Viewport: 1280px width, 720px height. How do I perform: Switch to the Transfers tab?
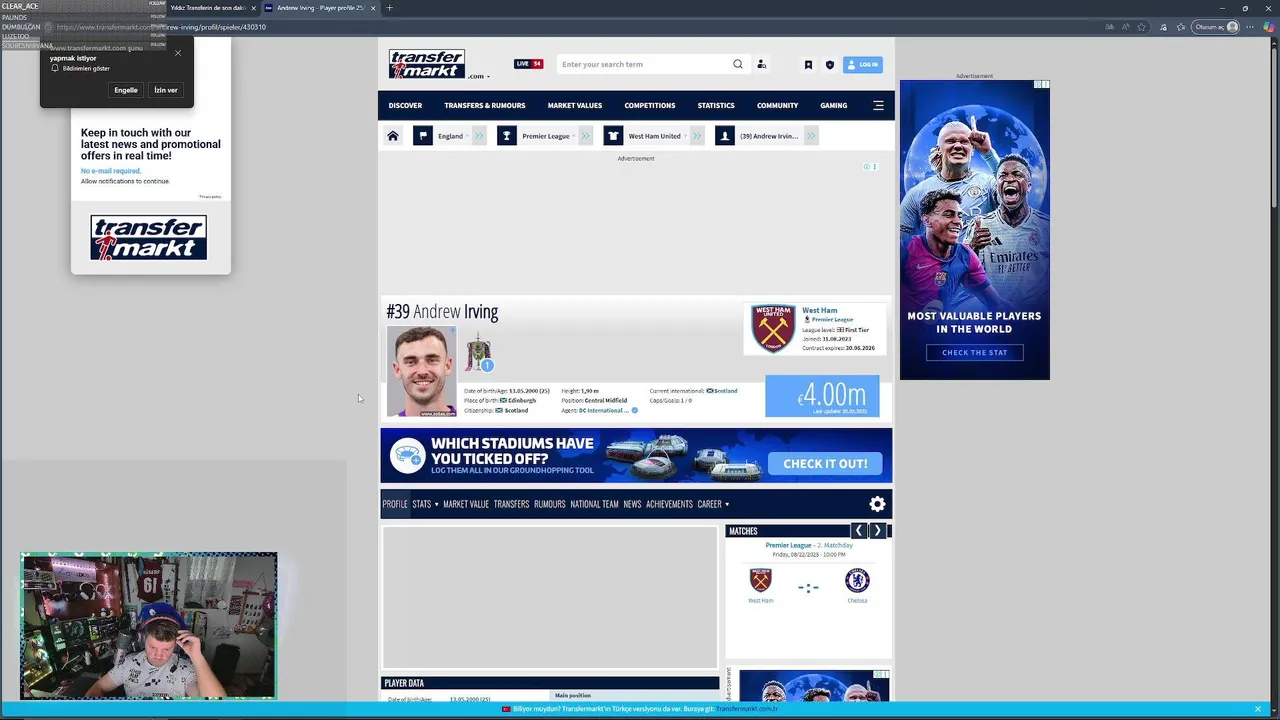(511, 504)
